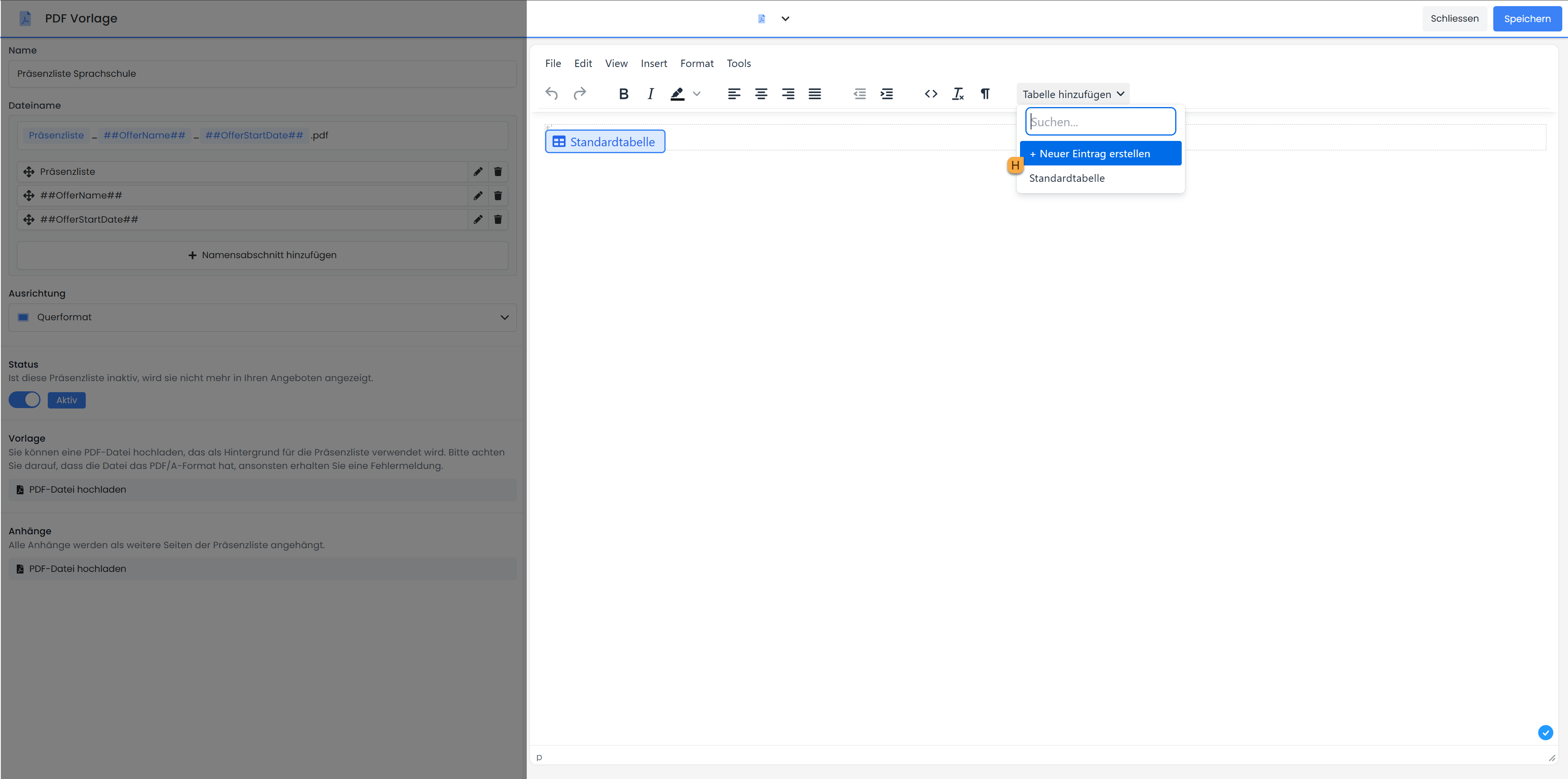The height and width of the screenshot is (779, 1568).
Task: Open the Format menu
Action: [696, 63]
